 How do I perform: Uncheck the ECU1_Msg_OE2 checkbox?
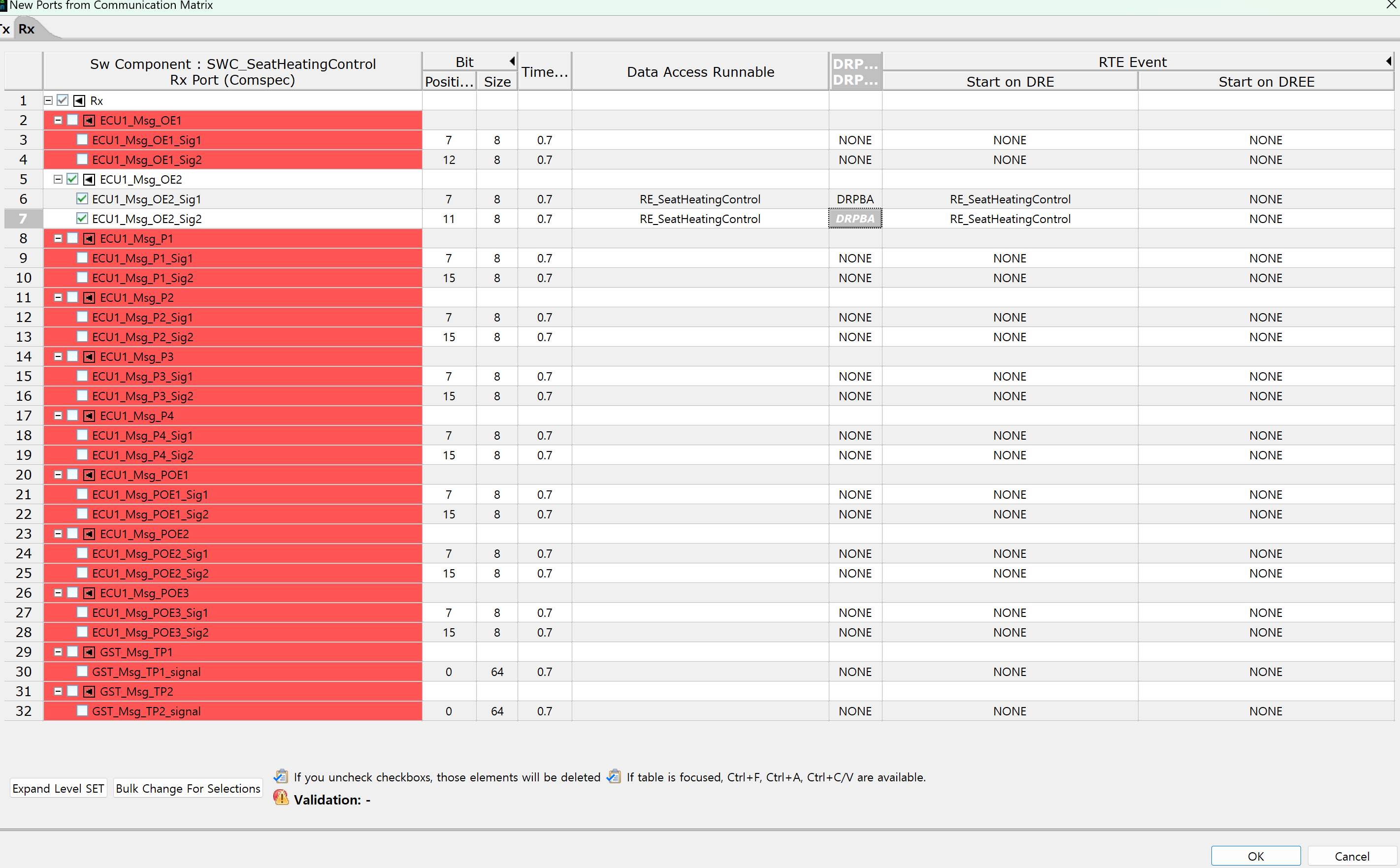(72, 179)
